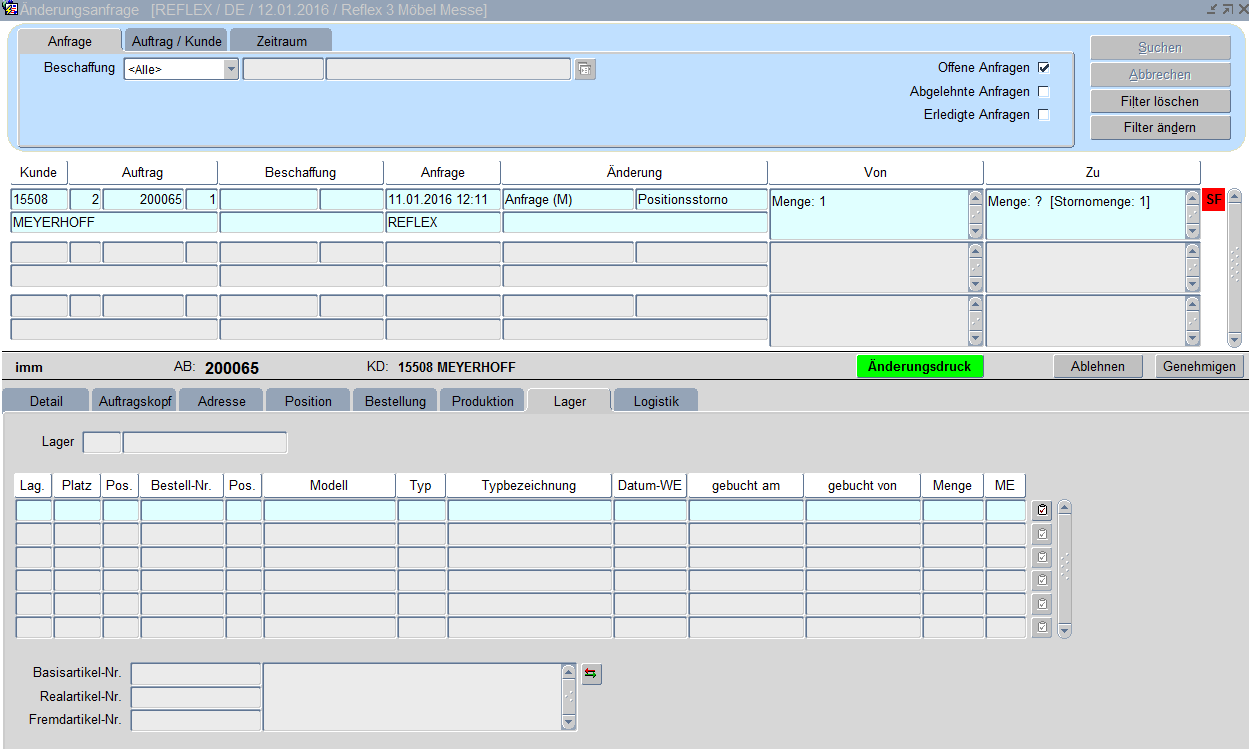
Task: Switch to the Auftrag / Kunde tab
Action: coord(175,41)
